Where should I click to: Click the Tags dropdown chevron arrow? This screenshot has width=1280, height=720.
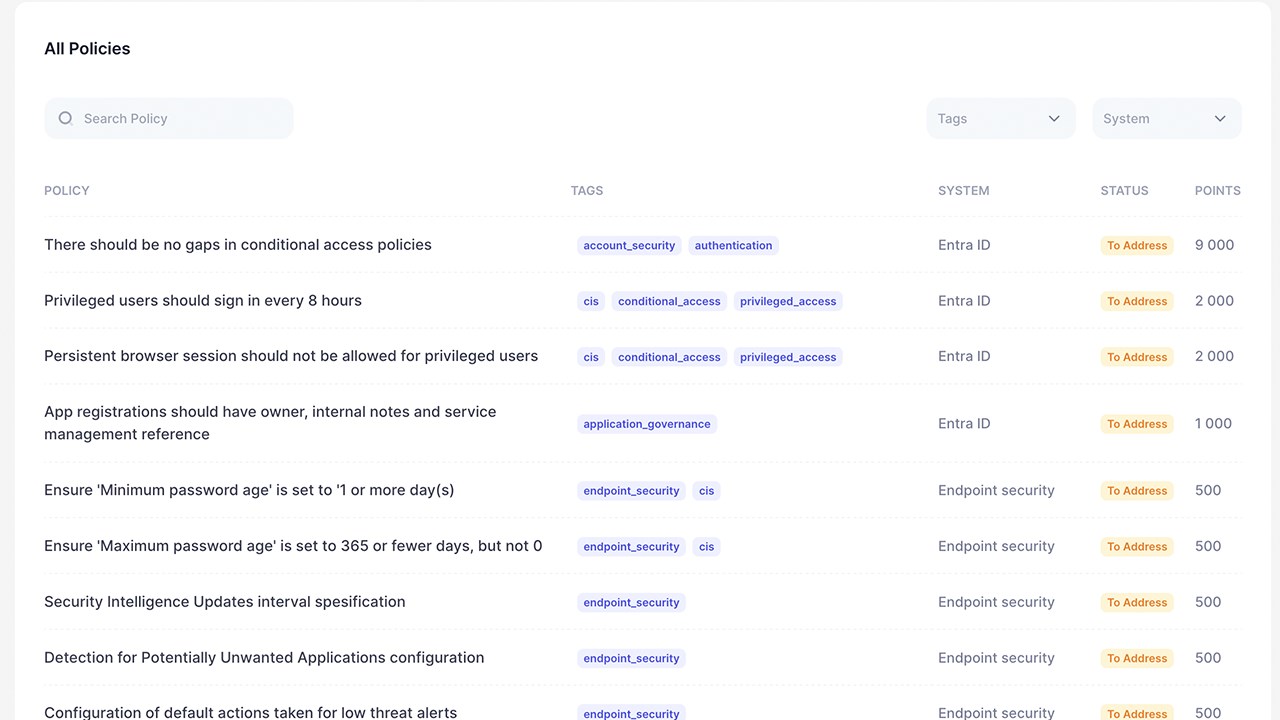tap(1054, 118)
